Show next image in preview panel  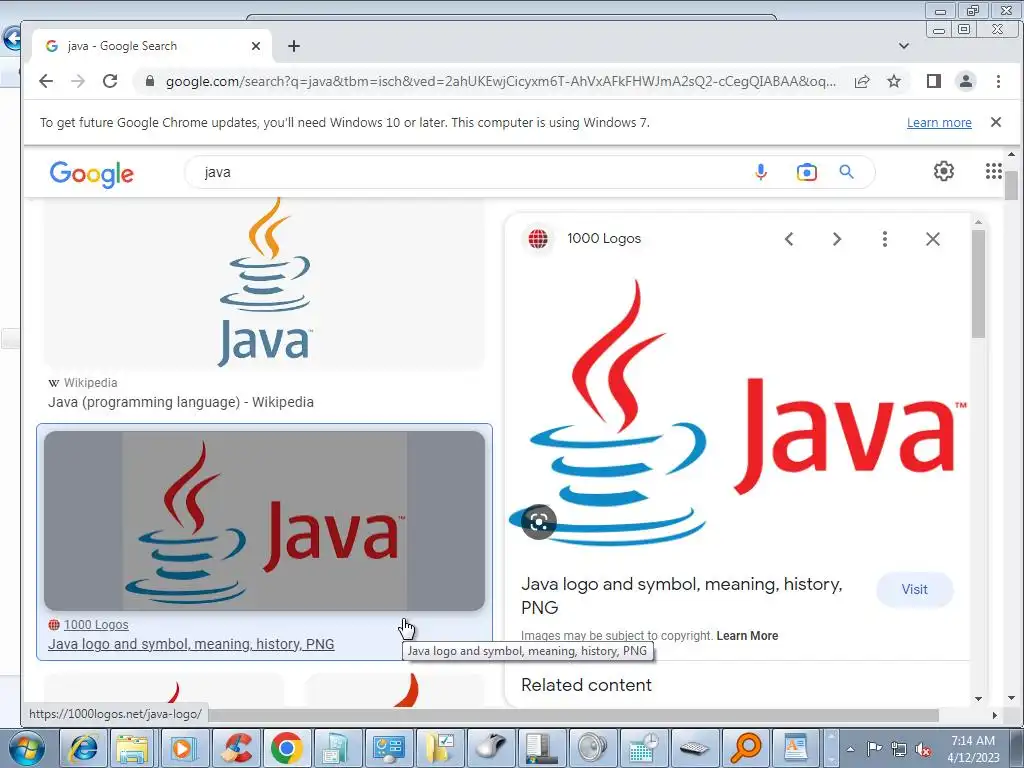pos(837,239)
